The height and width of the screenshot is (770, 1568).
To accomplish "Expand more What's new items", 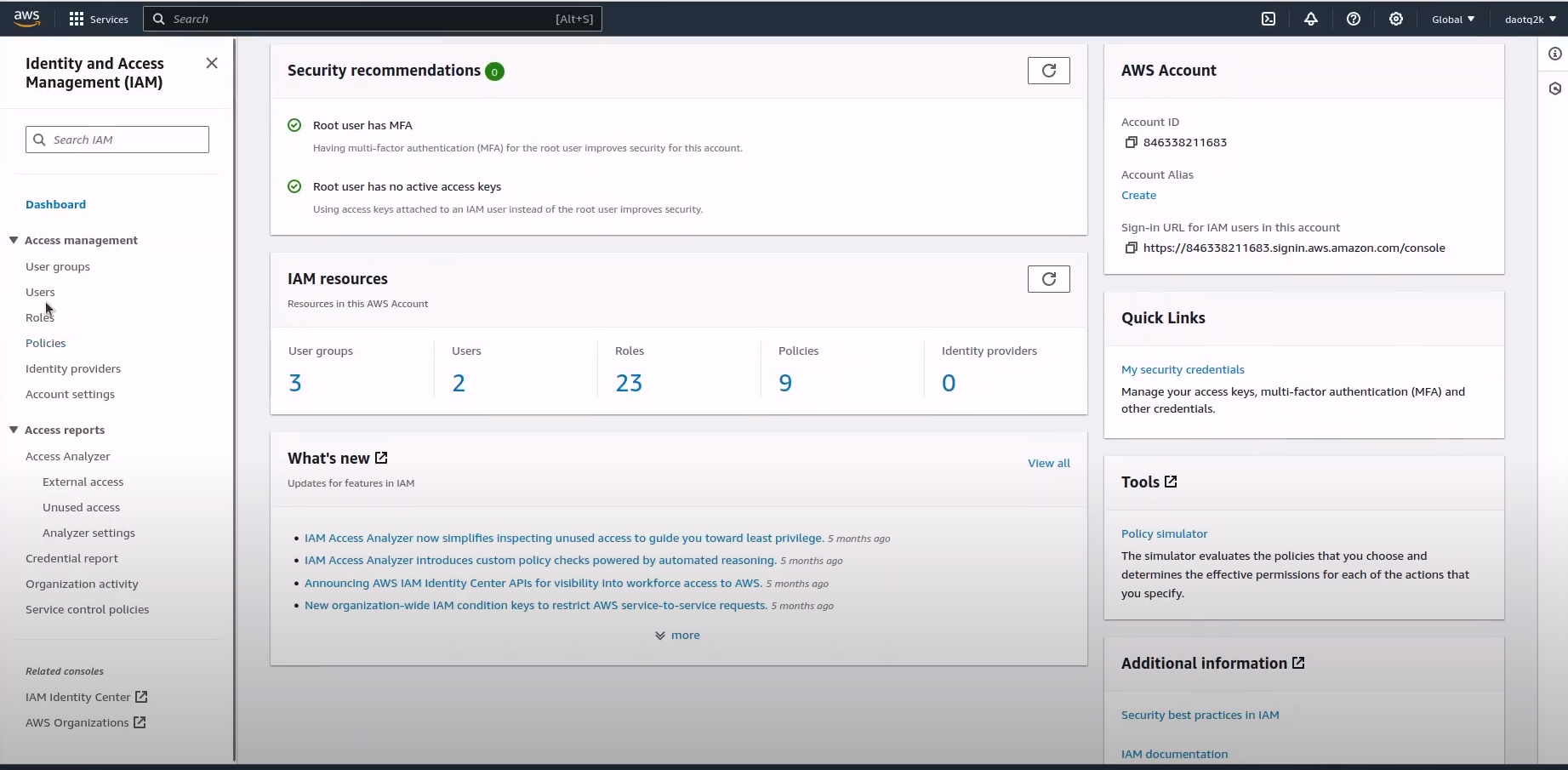I will point(677,635).
